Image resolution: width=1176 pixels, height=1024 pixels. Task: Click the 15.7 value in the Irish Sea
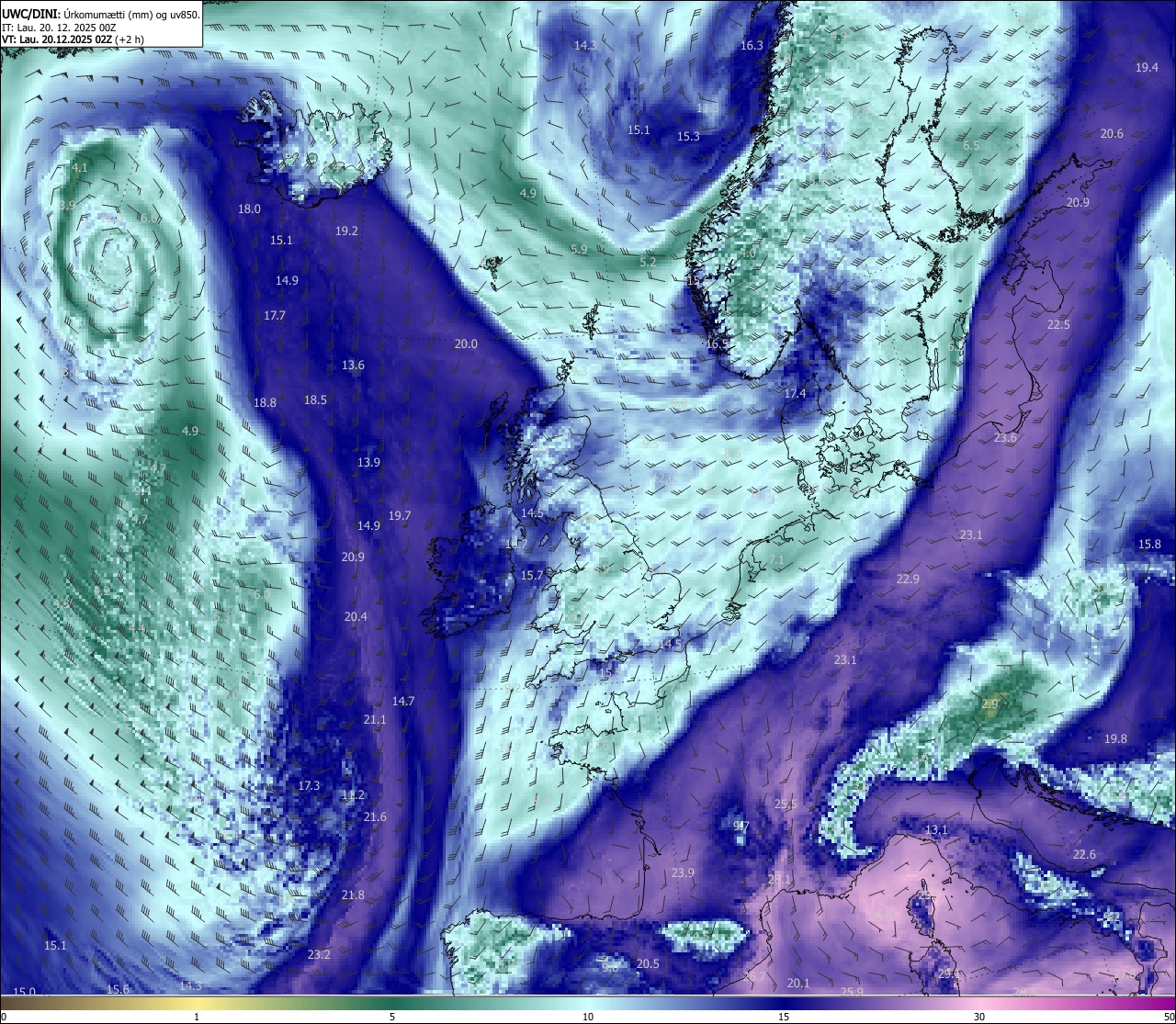click(533, 576)
